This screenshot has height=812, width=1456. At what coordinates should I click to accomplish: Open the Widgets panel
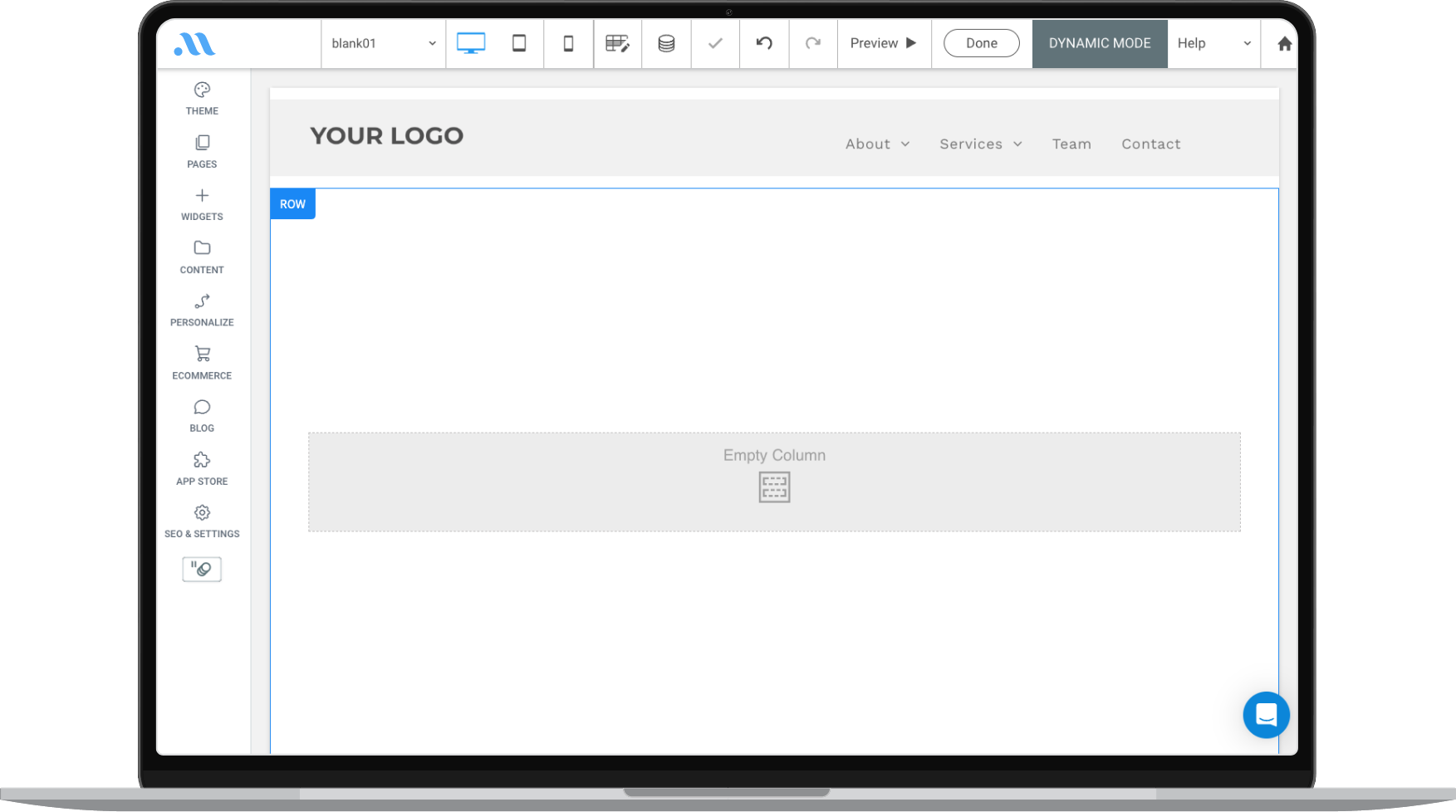point(202,204)
